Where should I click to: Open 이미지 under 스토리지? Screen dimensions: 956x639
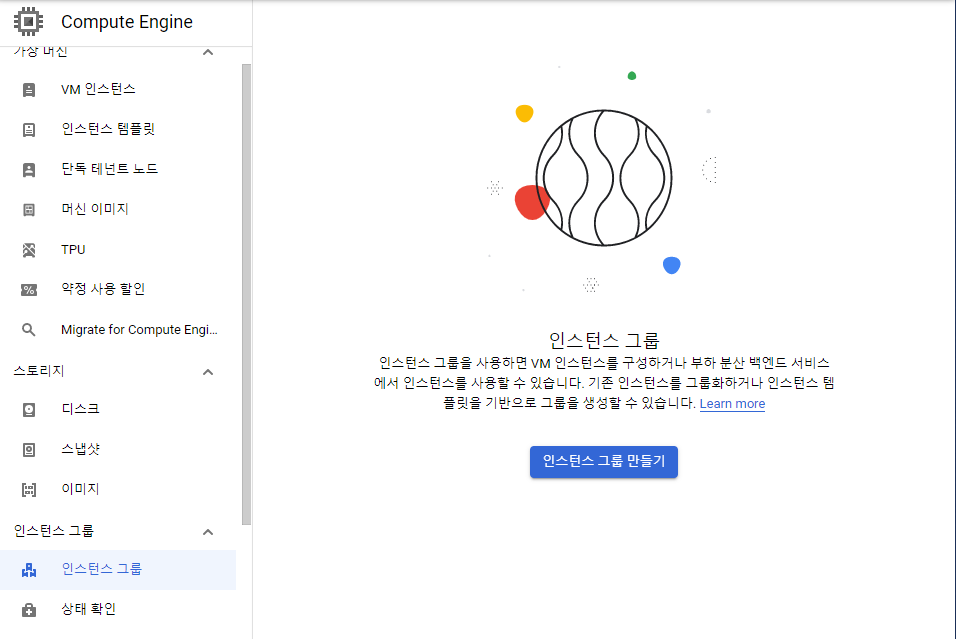[118, 490]
